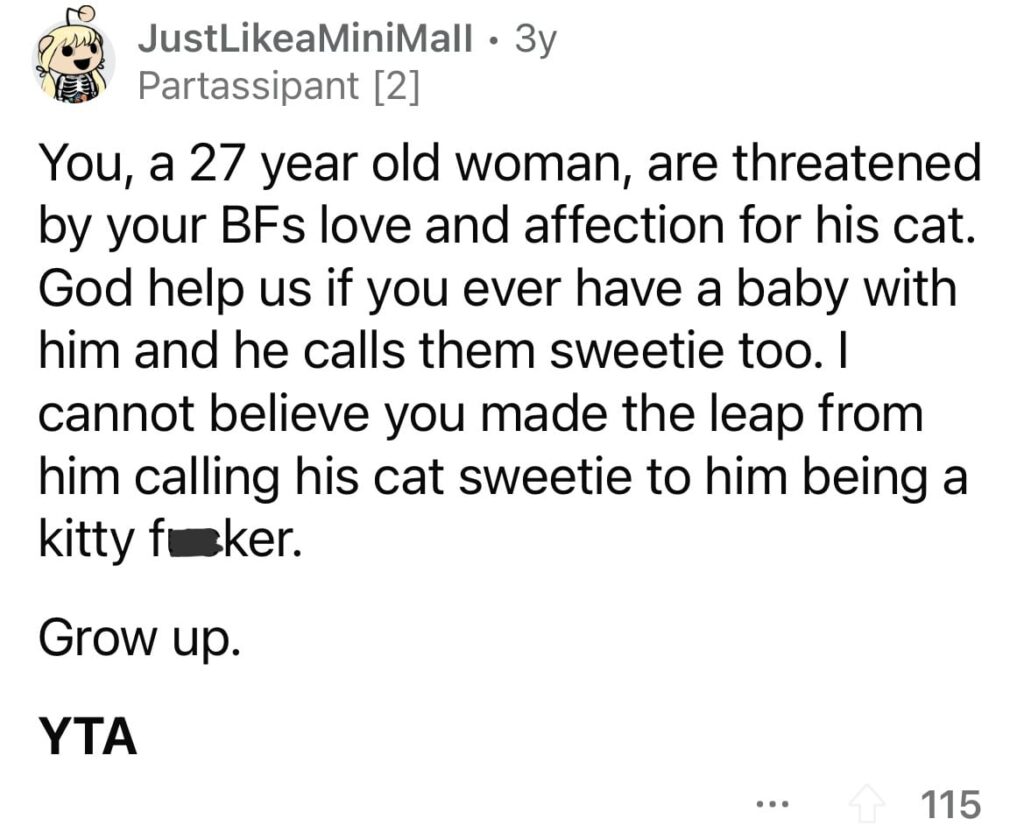Click the phrase "God help us"
The width and height of the screenshot is (1024, 833).
[174, 289]
